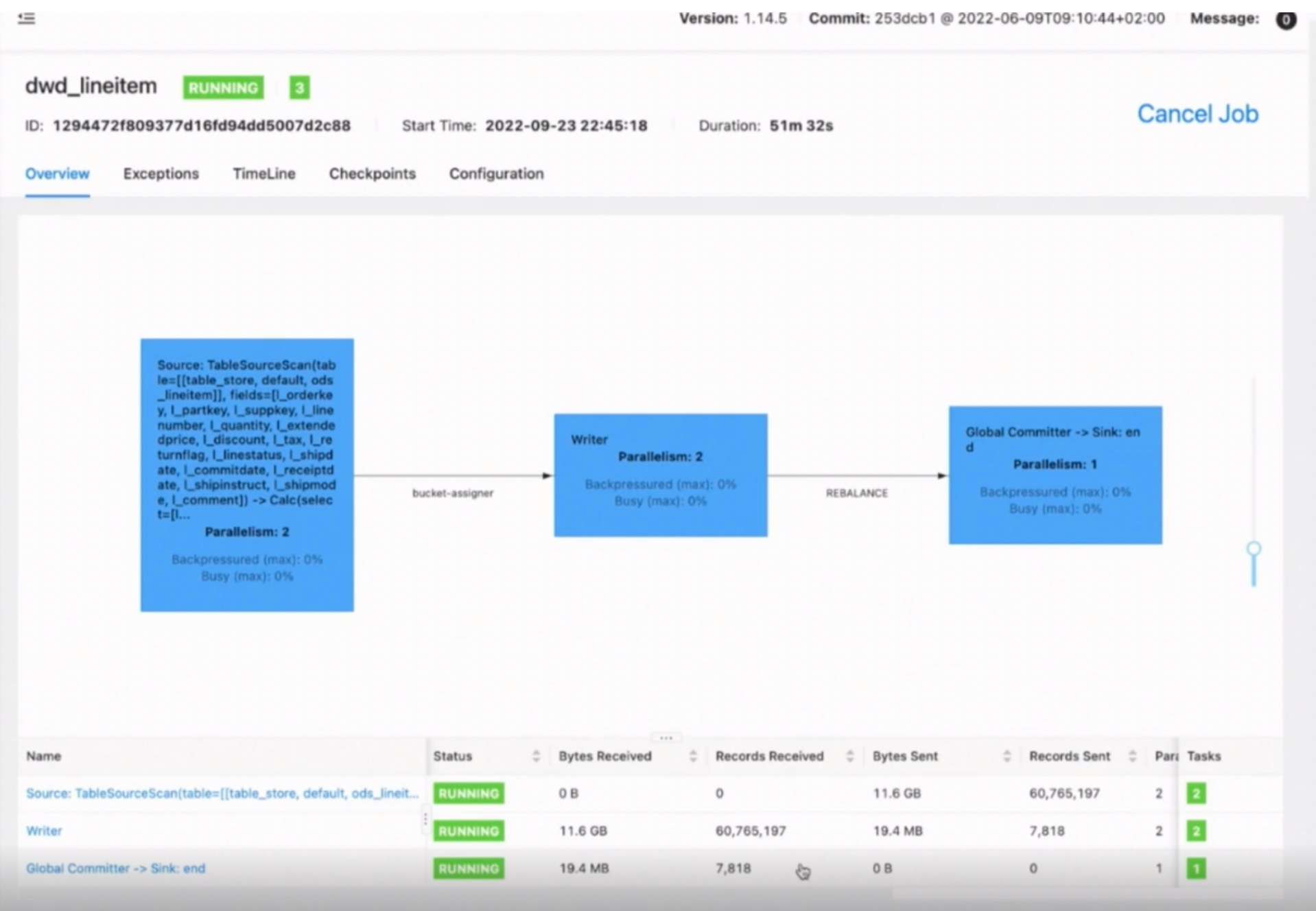
Task: Select the Source TableSourceScan graph node
Action: tap(247, 475)
